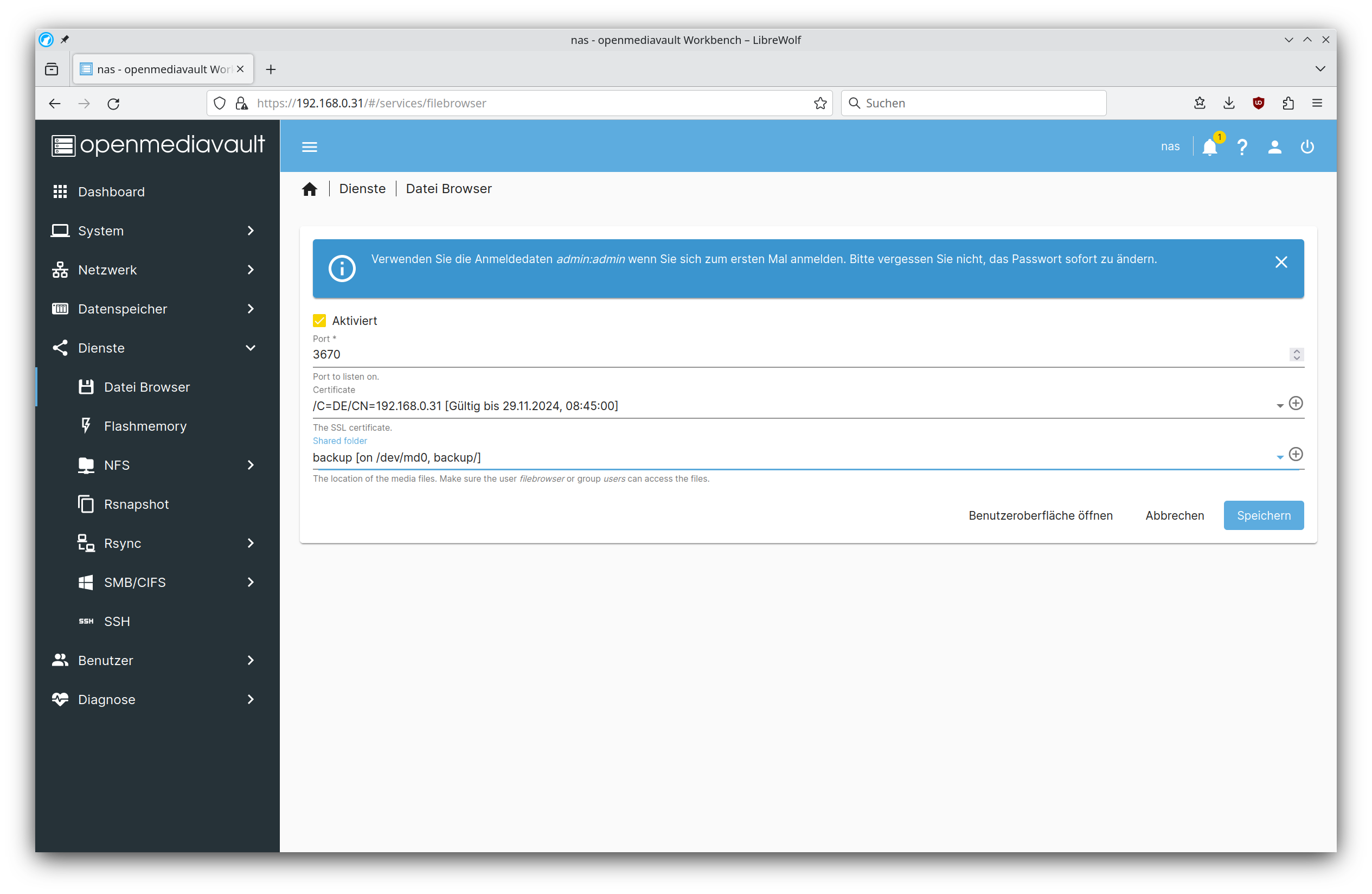
Task: Expand the System menu
Action: coord(157,231)
